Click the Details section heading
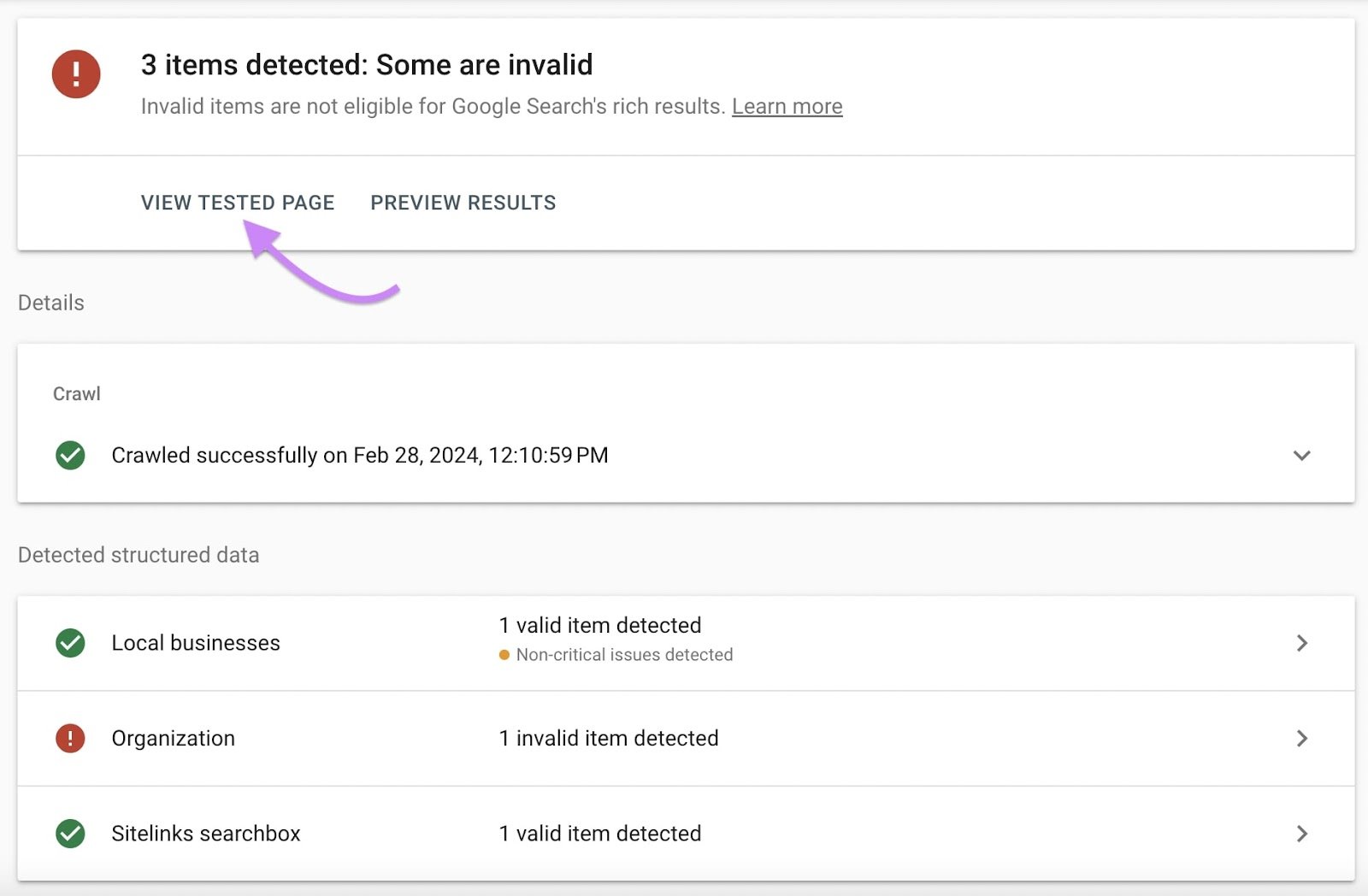The height and width of the screenshot is (896, 1368). coord(50,302)
